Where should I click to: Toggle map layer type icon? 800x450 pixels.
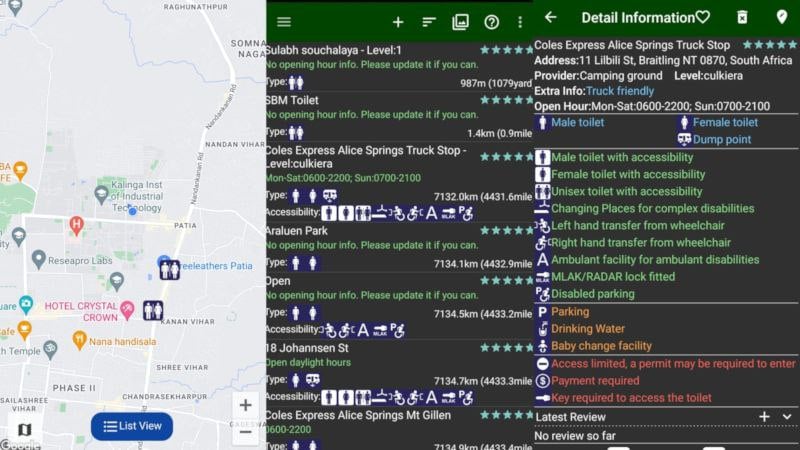pyautogui.click(x=24, y=429)
